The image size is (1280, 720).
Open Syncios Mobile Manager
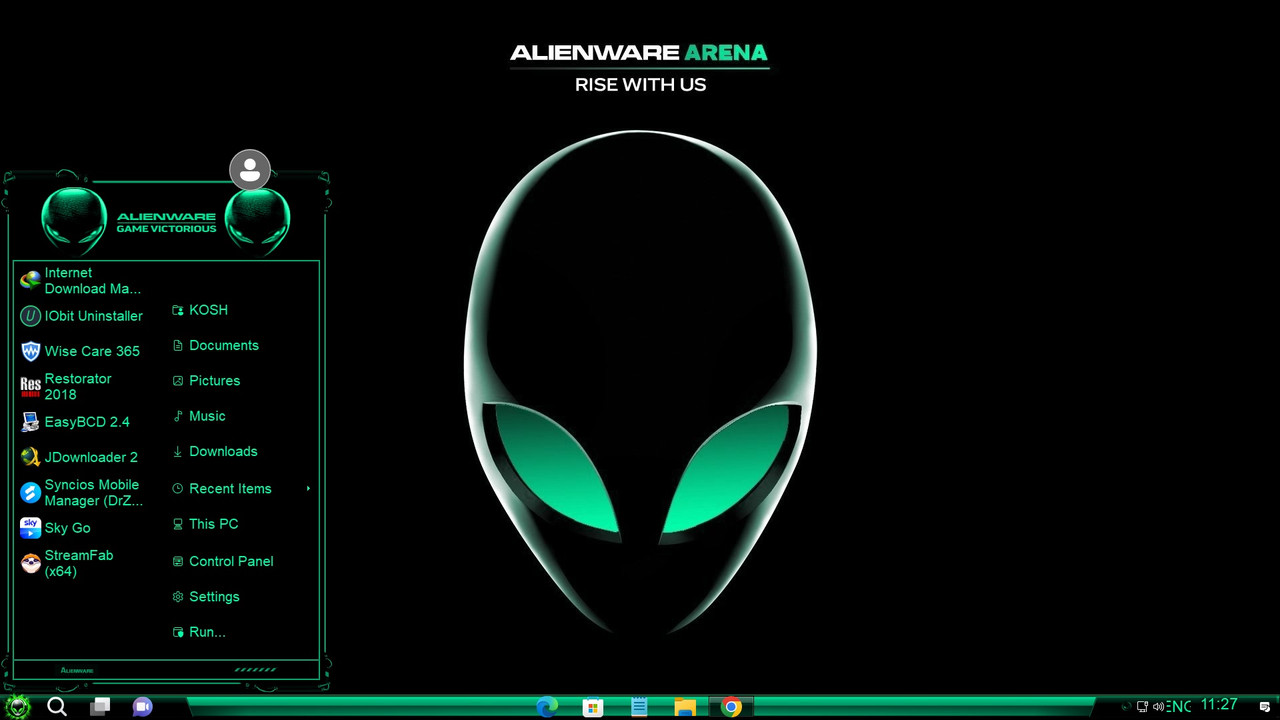pos(82,493)
